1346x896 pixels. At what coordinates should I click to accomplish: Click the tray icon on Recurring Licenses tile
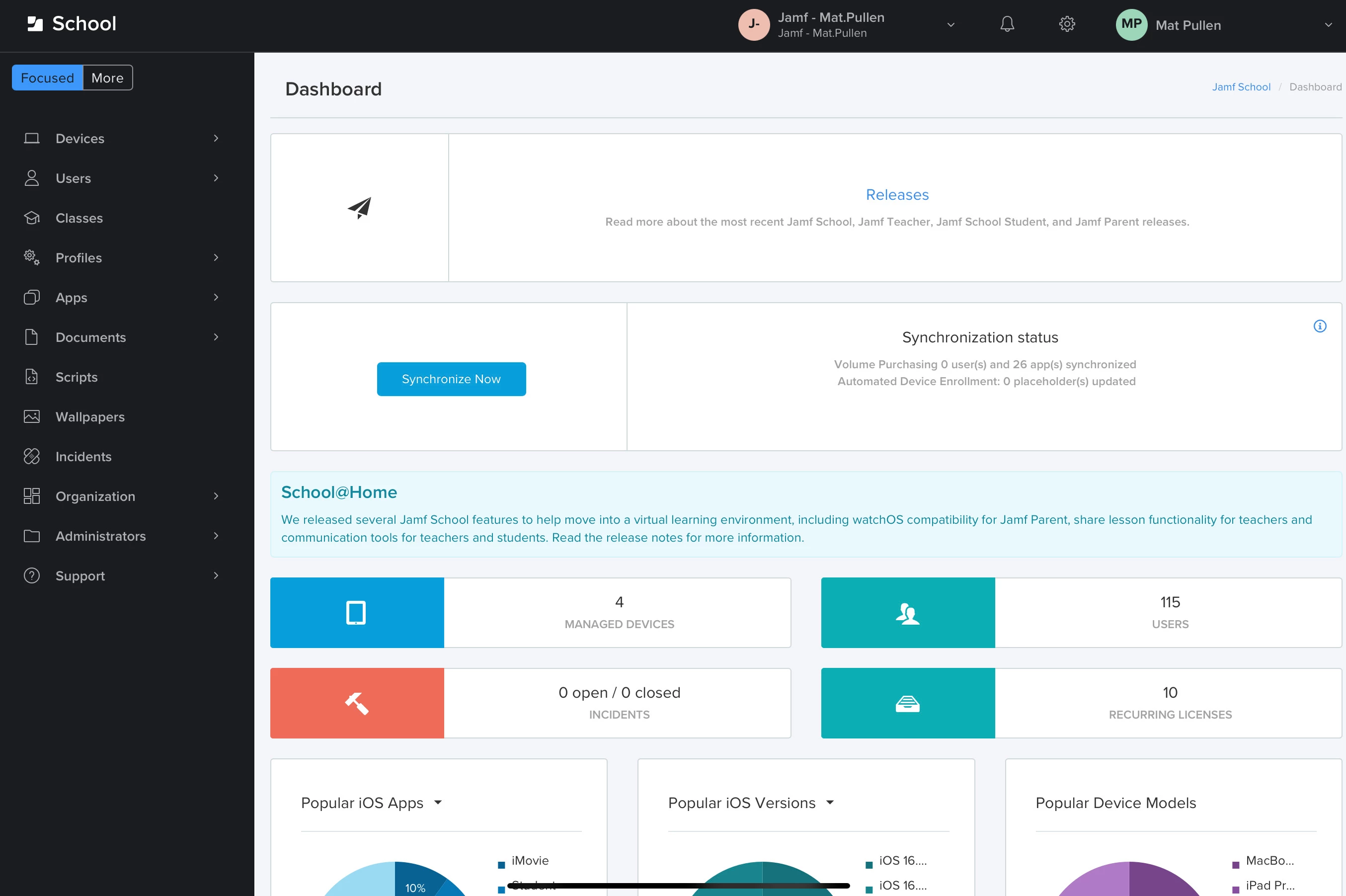(907, 704)
